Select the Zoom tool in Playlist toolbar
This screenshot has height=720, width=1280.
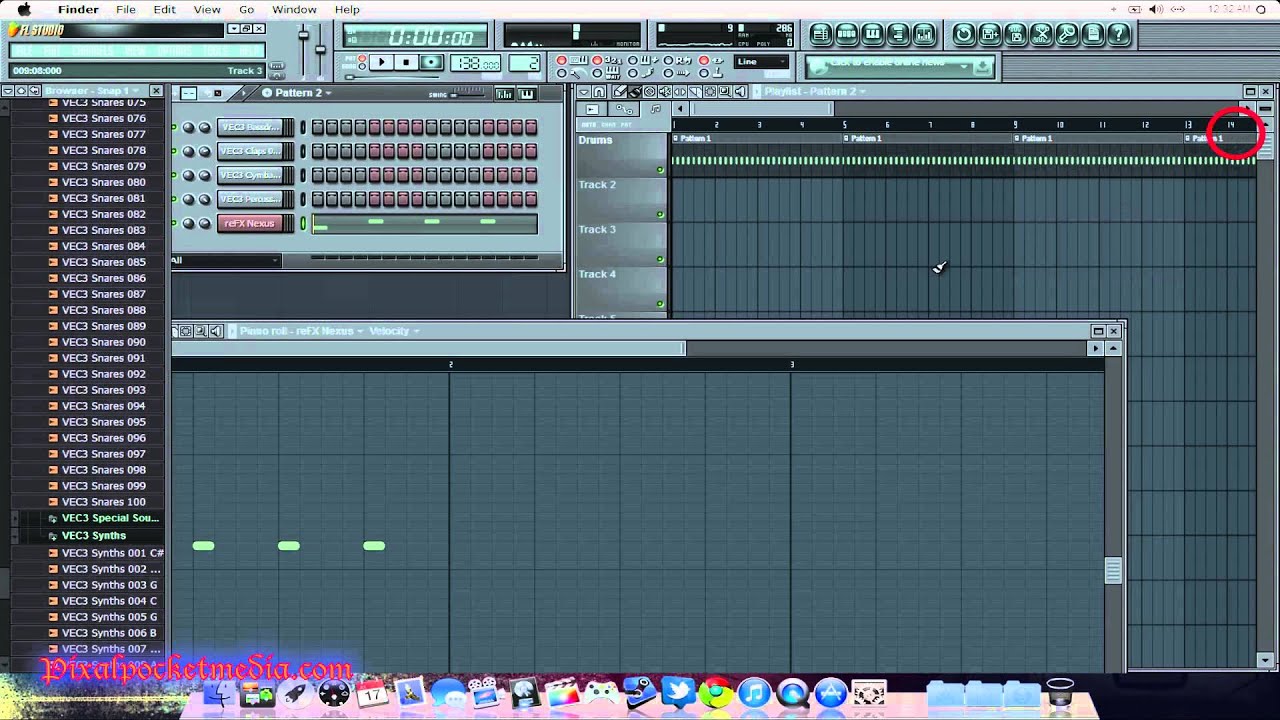pyautogui.click(x=725, y=91)
